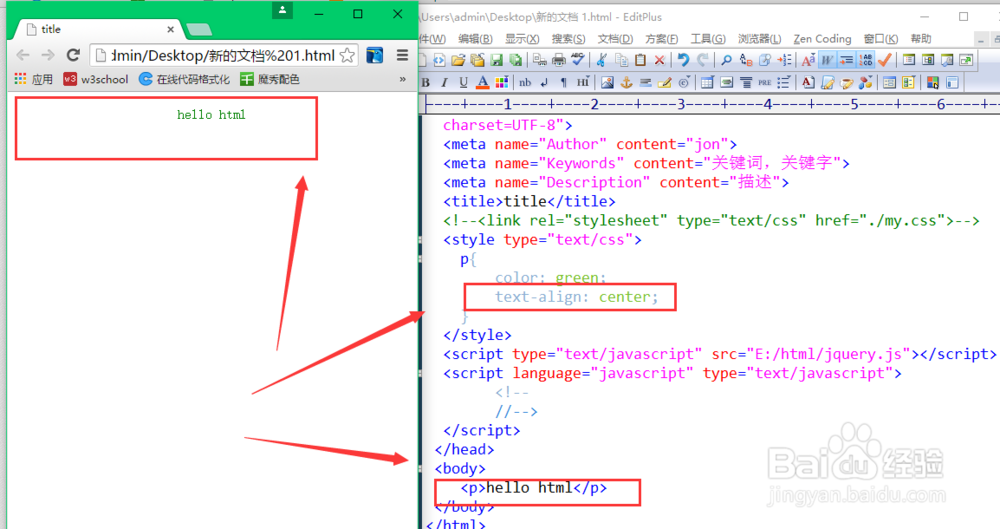1000x529 pixels.
Task: Open a new Chrome tab
Action: tap(199, 29)
